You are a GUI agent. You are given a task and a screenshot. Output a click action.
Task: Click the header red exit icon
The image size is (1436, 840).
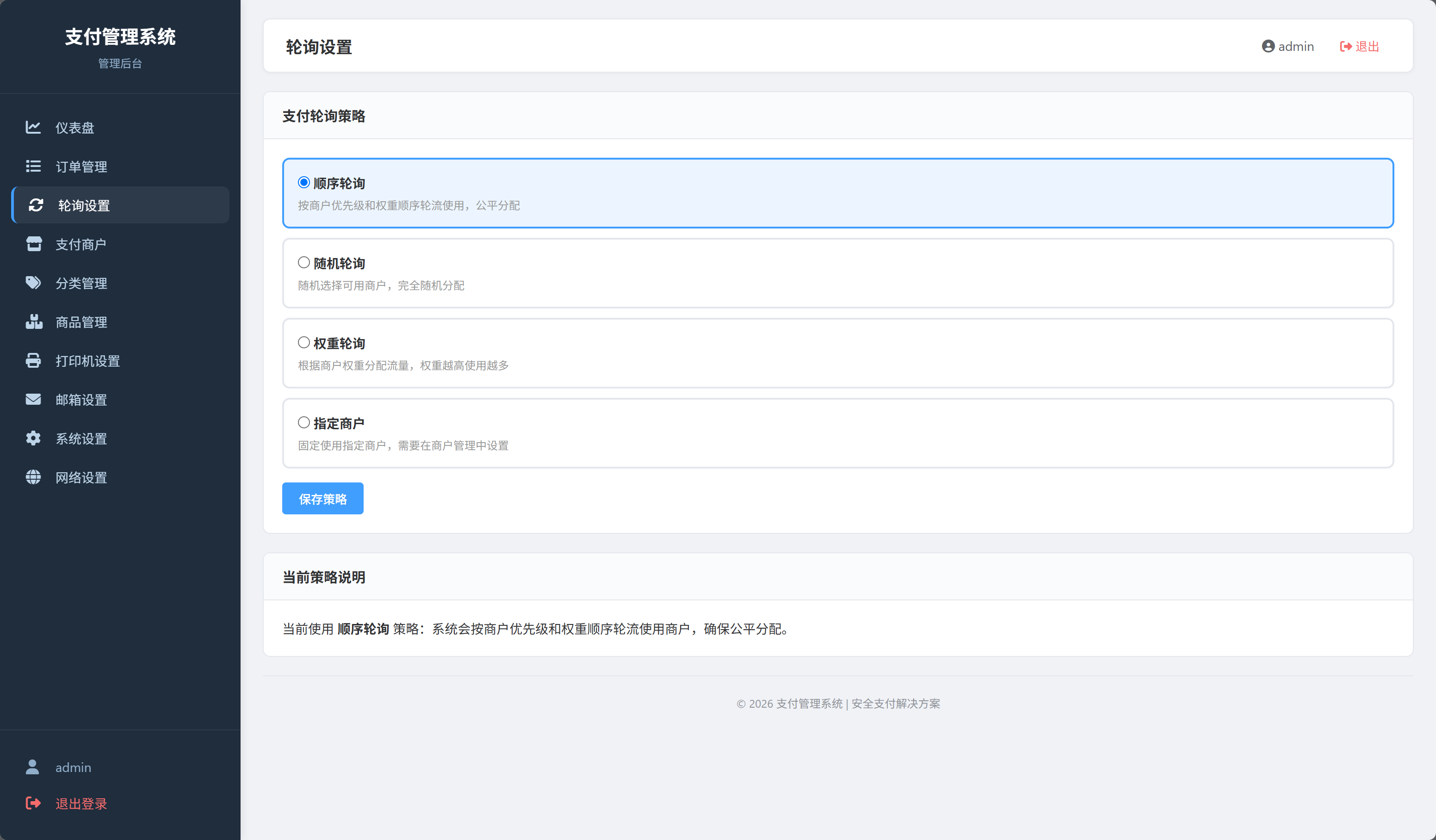(x=1346, y=46)
